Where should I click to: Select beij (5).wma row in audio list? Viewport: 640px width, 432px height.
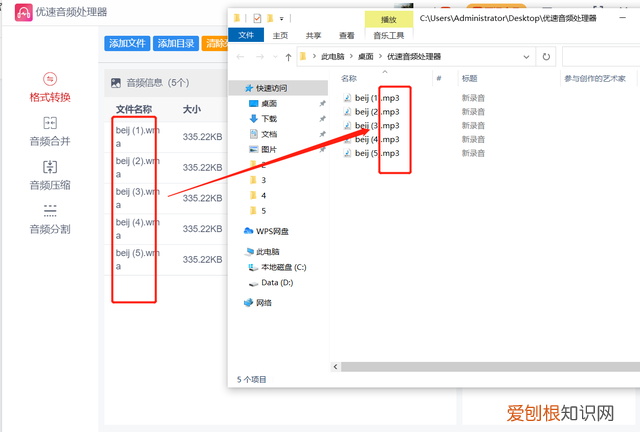click(x=167, y=260)
